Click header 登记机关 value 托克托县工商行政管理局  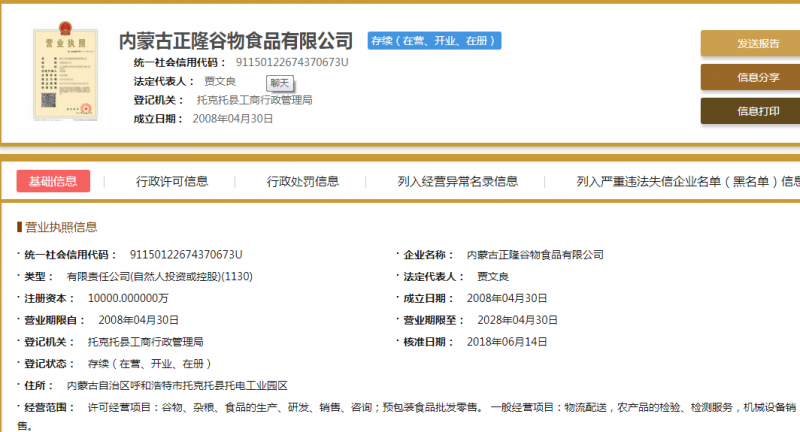coord(255,100)
